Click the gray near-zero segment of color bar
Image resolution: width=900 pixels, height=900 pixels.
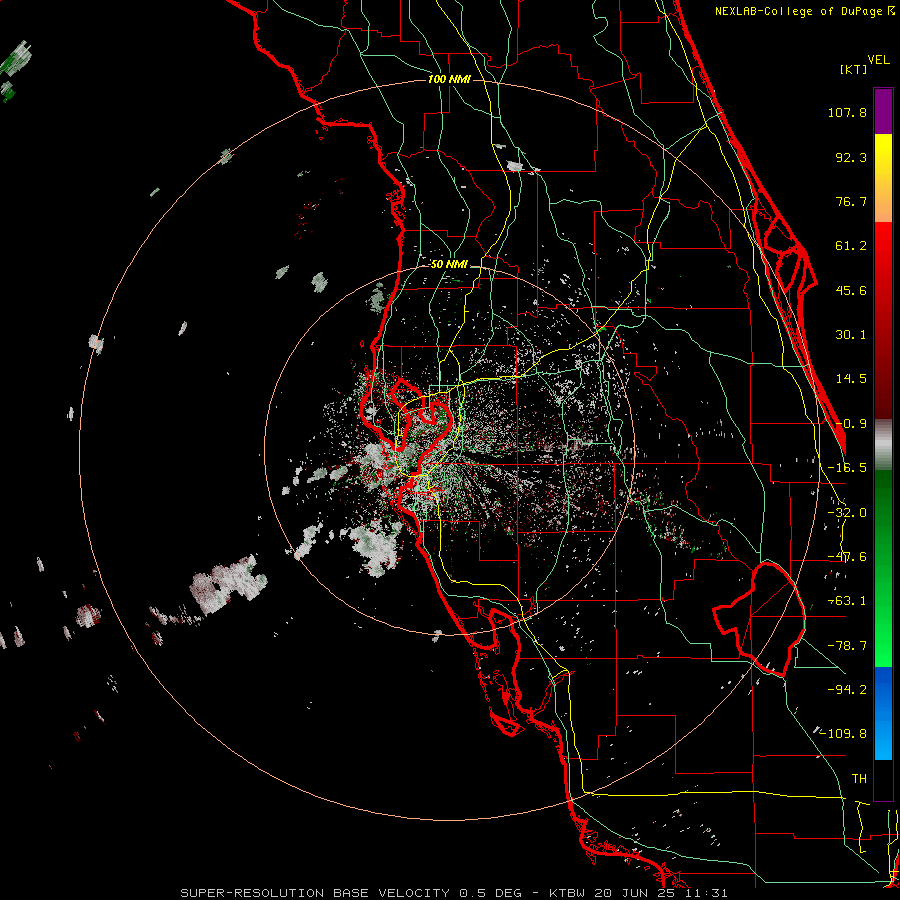tap(883, 445)
